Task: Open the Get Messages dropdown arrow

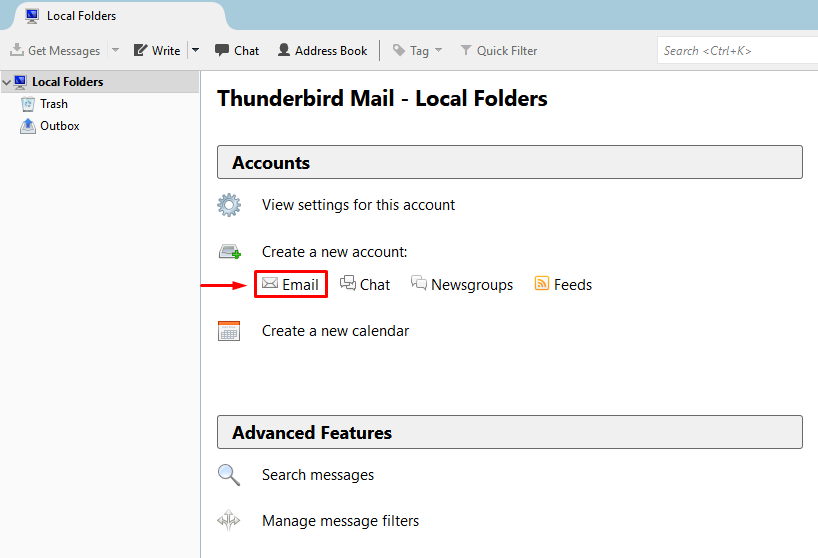Action: 116,51
